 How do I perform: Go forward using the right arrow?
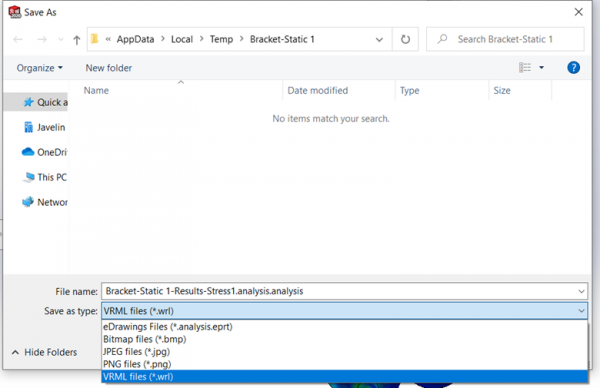[42, 39]
